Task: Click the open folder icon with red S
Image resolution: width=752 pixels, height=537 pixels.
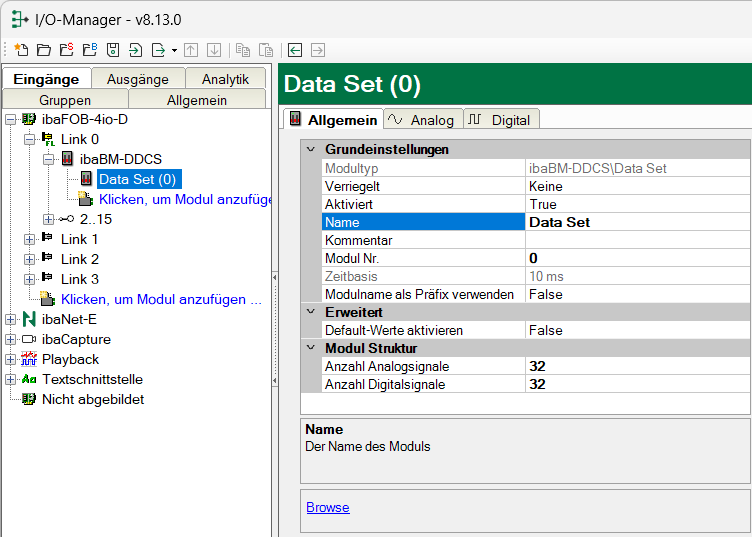Action: [x=66, y=50]
